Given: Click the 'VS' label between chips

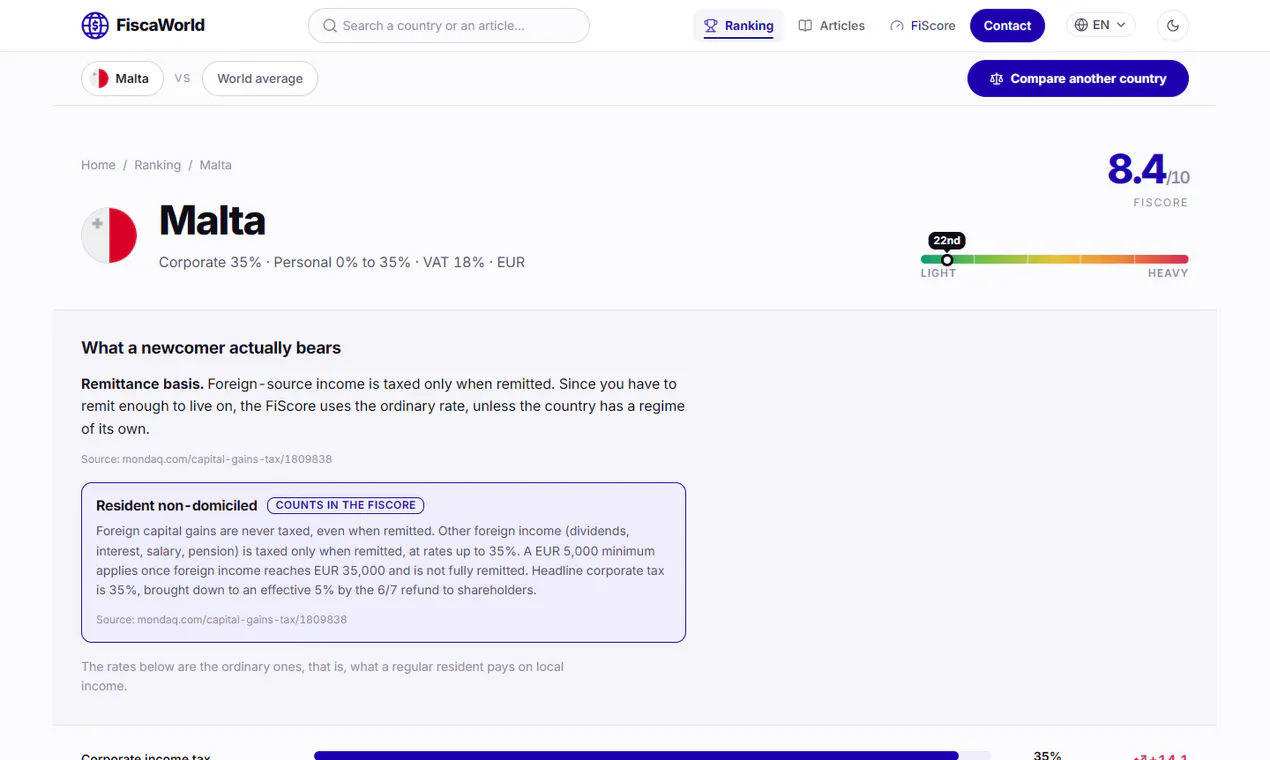Looking at the screenshot, I should pyautogui.click(x=182, y=78).
